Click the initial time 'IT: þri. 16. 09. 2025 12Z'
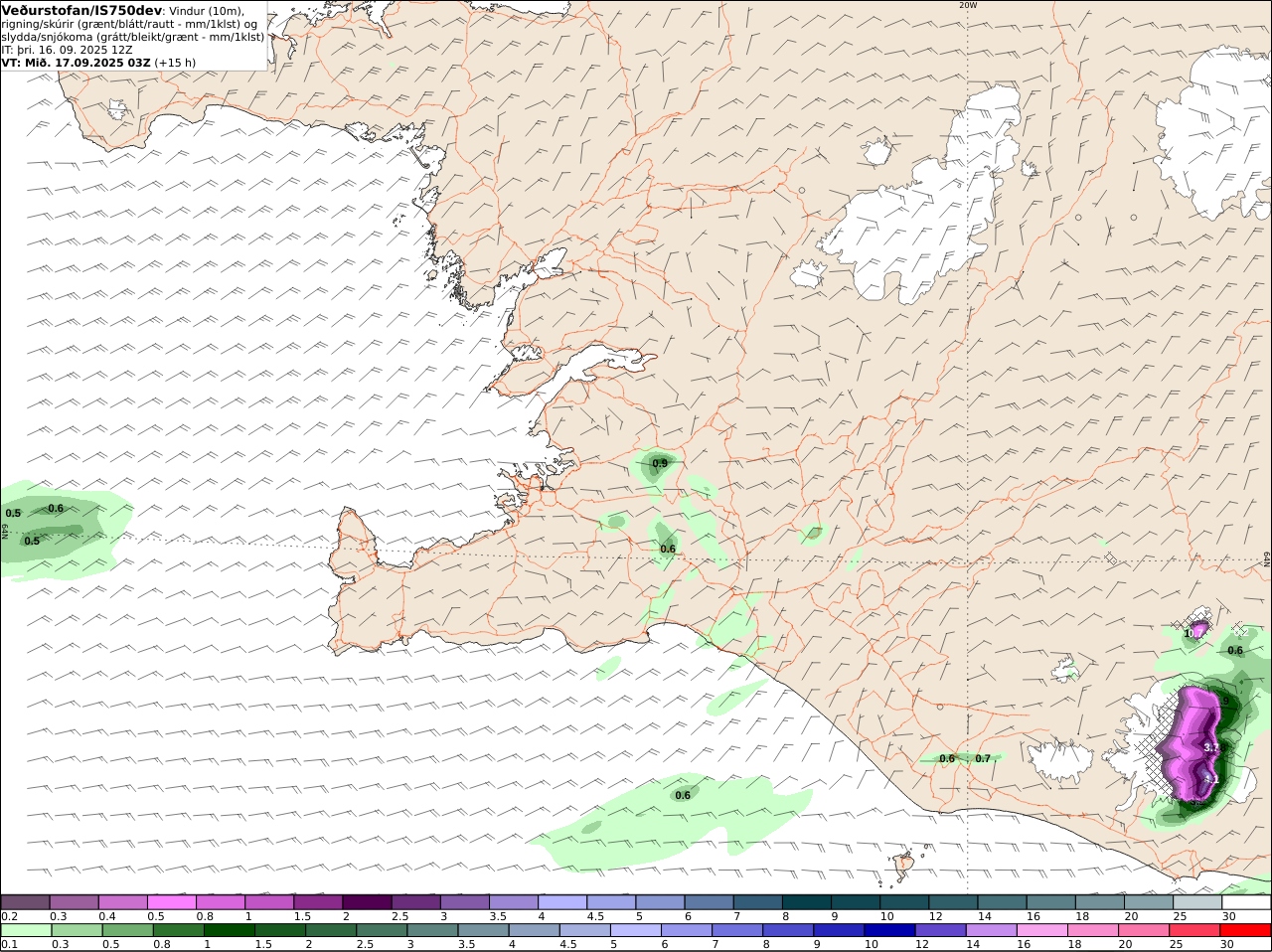 (x=68, y=50)
